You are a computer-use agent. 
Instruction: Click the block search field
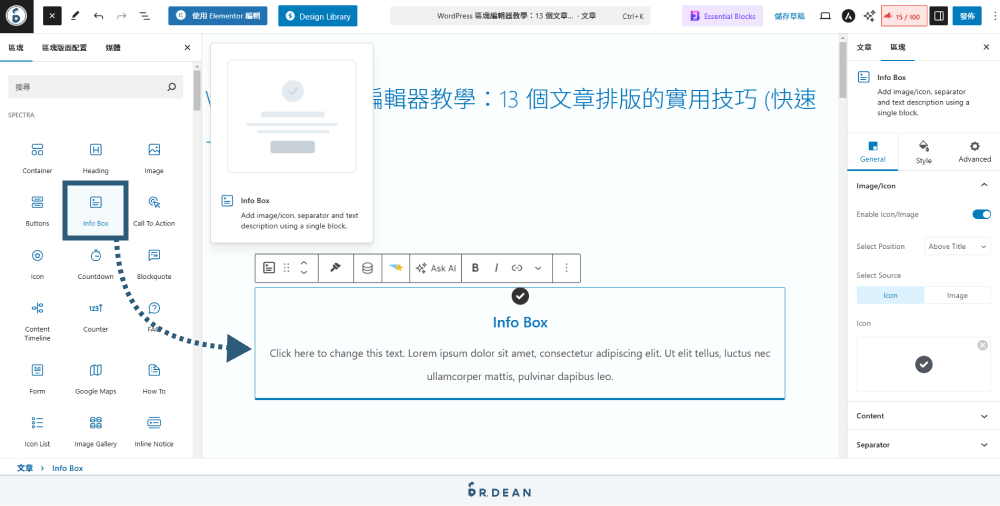[96, 87]
